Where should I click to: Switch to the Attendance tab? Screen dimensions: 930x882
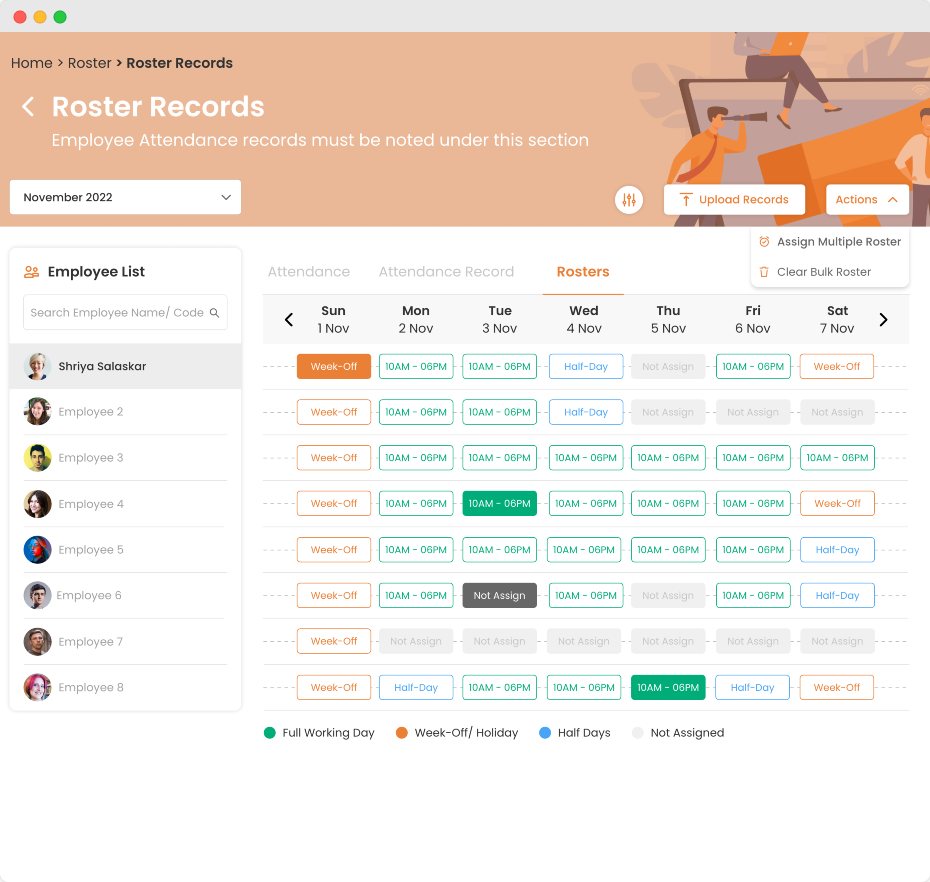[x=309, y=271]
